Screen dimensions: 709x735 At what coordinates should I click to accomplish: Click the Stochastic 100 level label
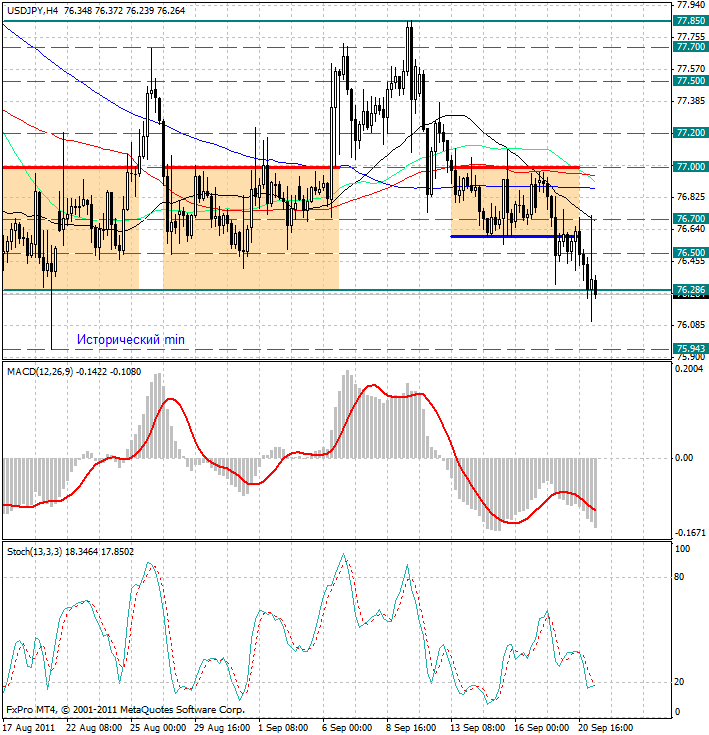tap(682, 548)
